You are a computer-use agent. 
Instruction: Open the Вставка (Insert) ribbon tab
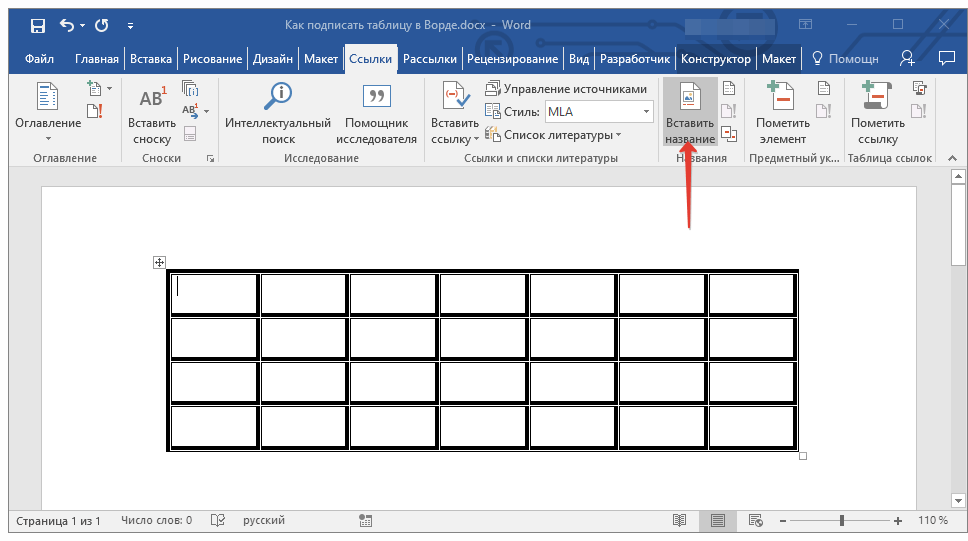151,59
